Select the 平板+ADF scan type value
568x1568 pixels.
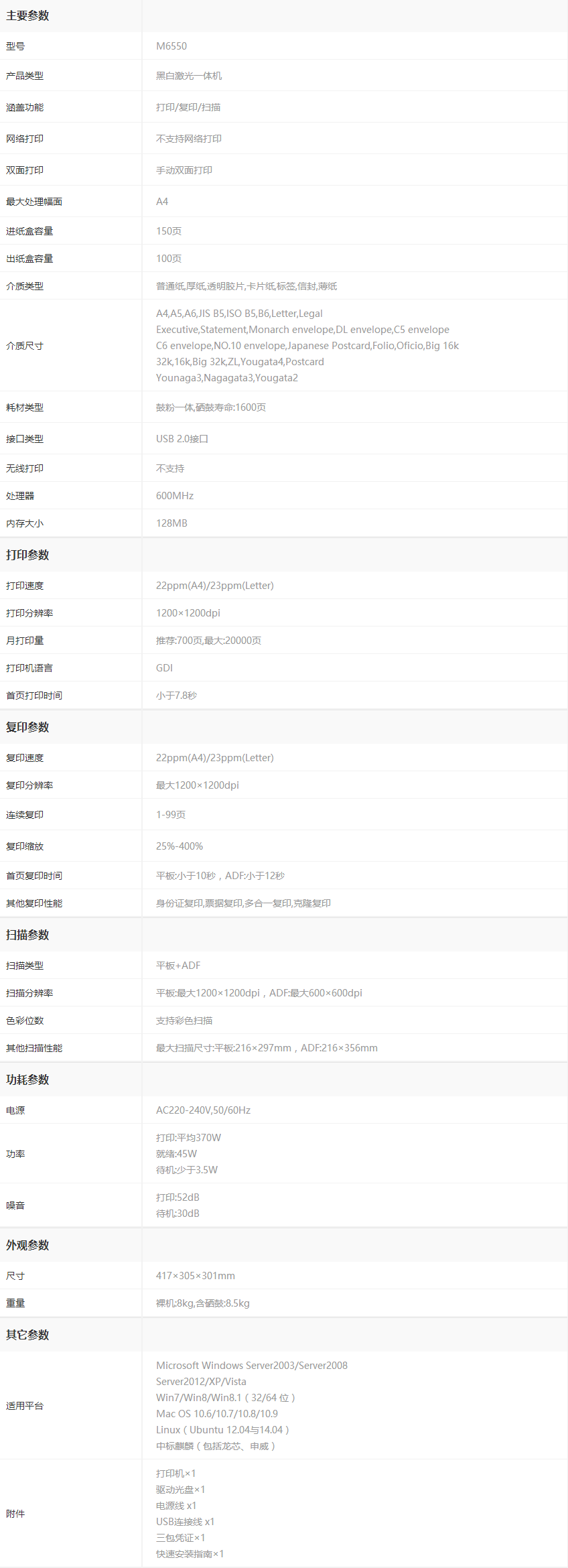(x=178, y=966)
